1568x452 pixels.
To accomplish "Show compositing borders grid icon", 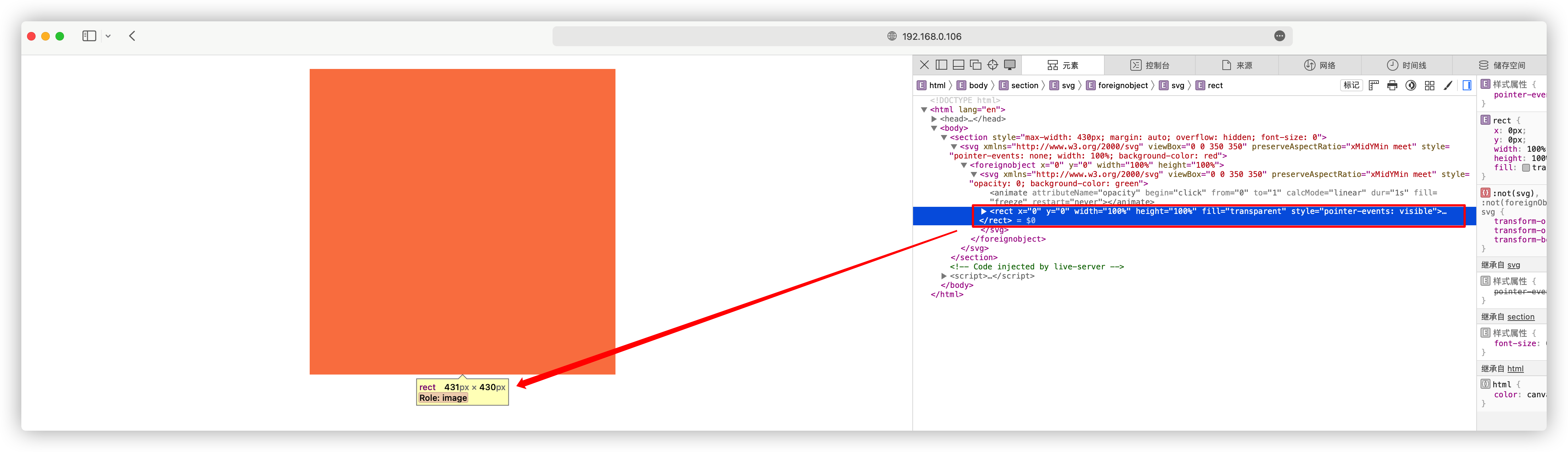I will pos(1430,86).
